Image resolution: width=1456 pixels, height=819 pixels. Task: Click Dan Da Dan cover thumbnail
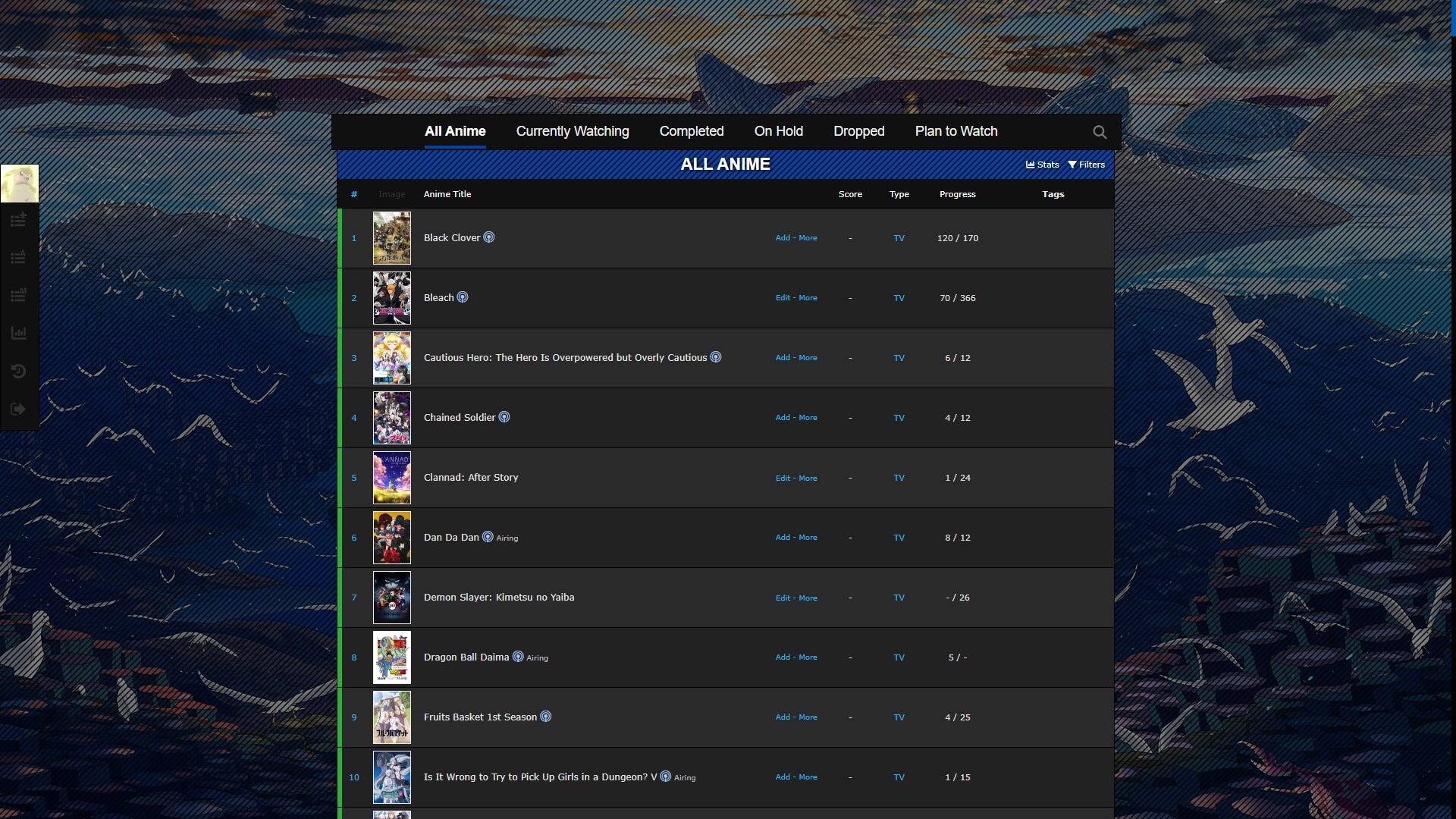(x=392, y=538)
